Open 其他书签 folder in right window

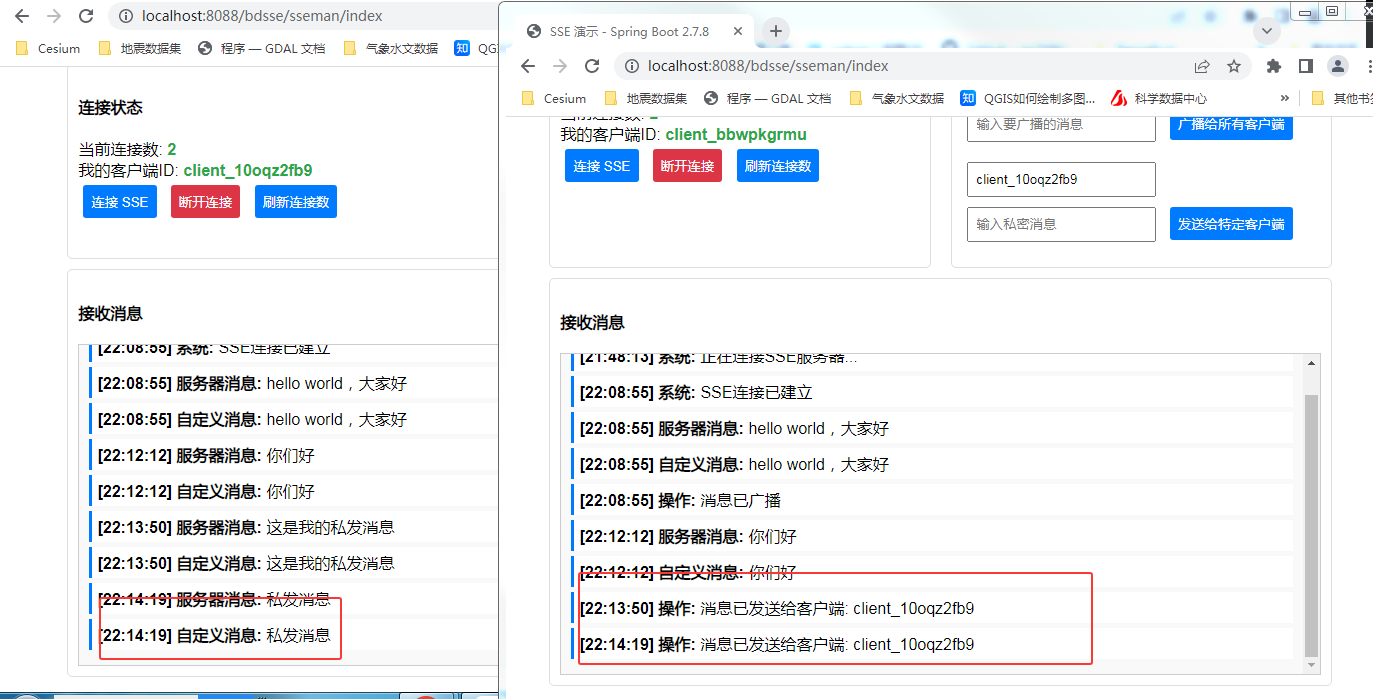coord(1342,98)
